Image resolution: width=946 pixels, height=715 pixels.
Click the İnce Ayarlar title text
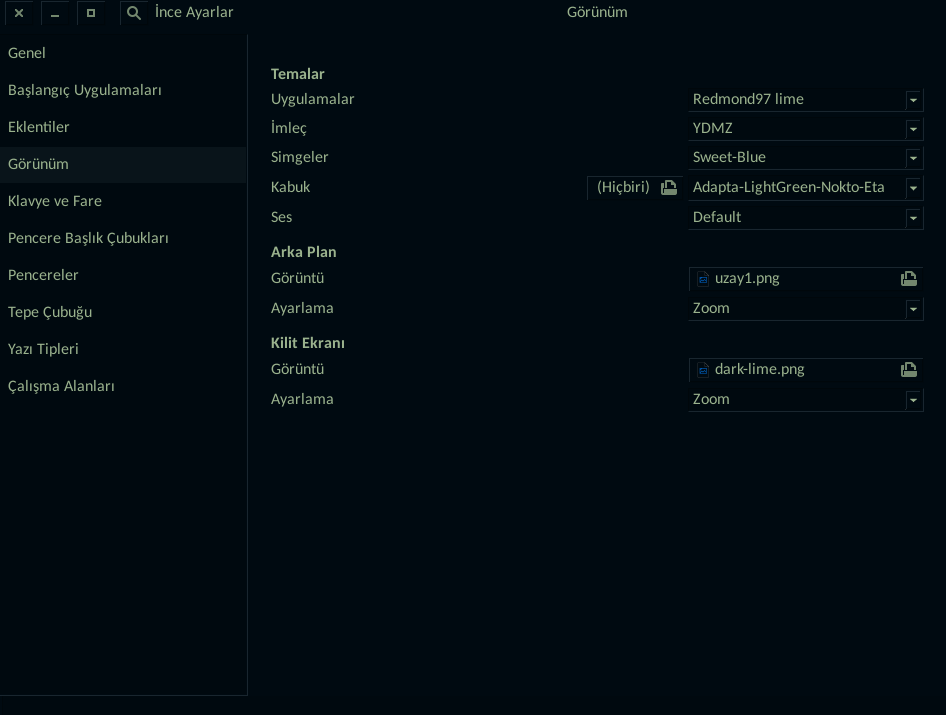pos(194,12)
